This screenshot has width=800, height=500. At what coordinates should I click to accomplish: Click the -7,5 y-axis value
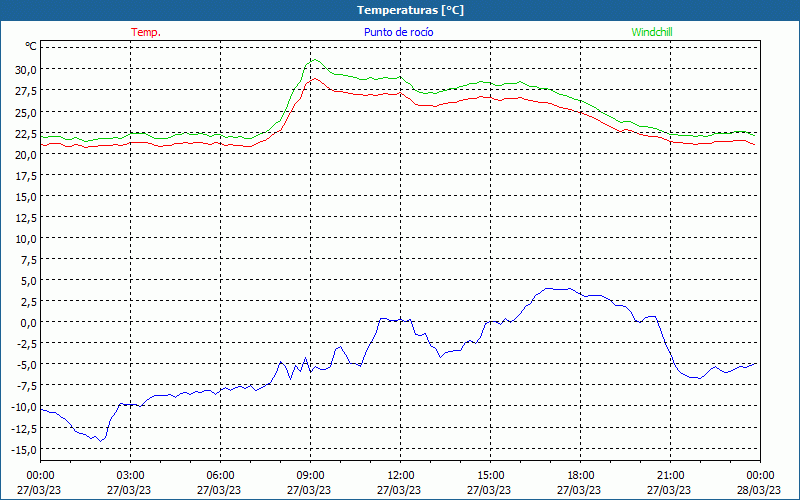[26, 387]
